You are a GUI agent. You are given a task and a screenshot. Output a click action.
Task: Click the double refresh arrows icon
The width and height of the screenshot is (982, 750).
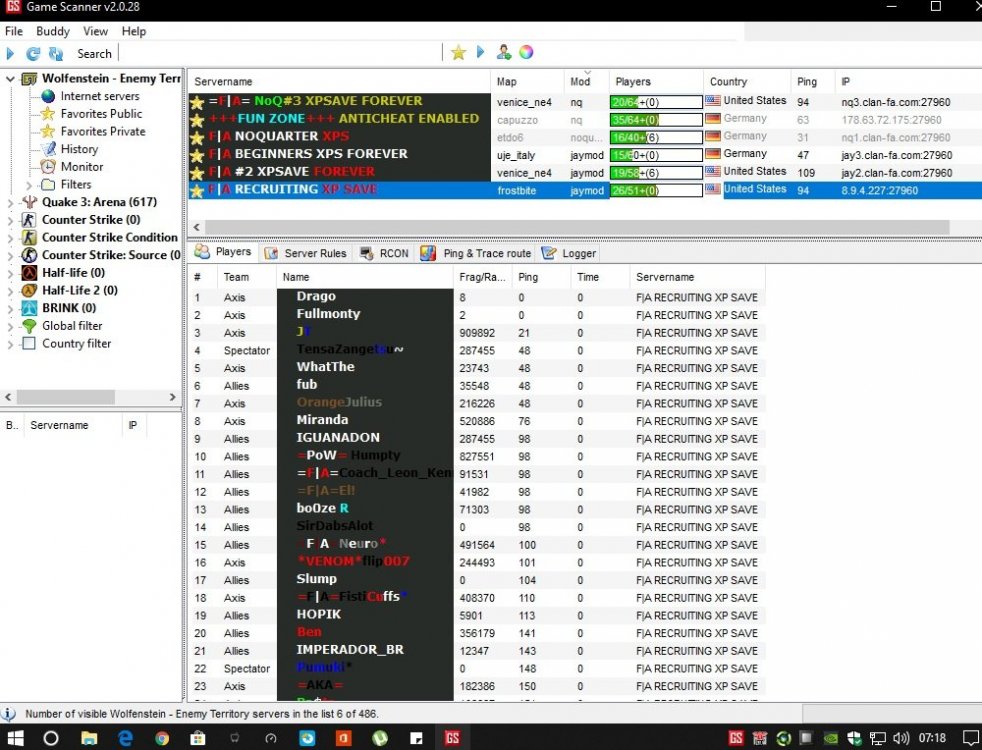click(56, 54)
